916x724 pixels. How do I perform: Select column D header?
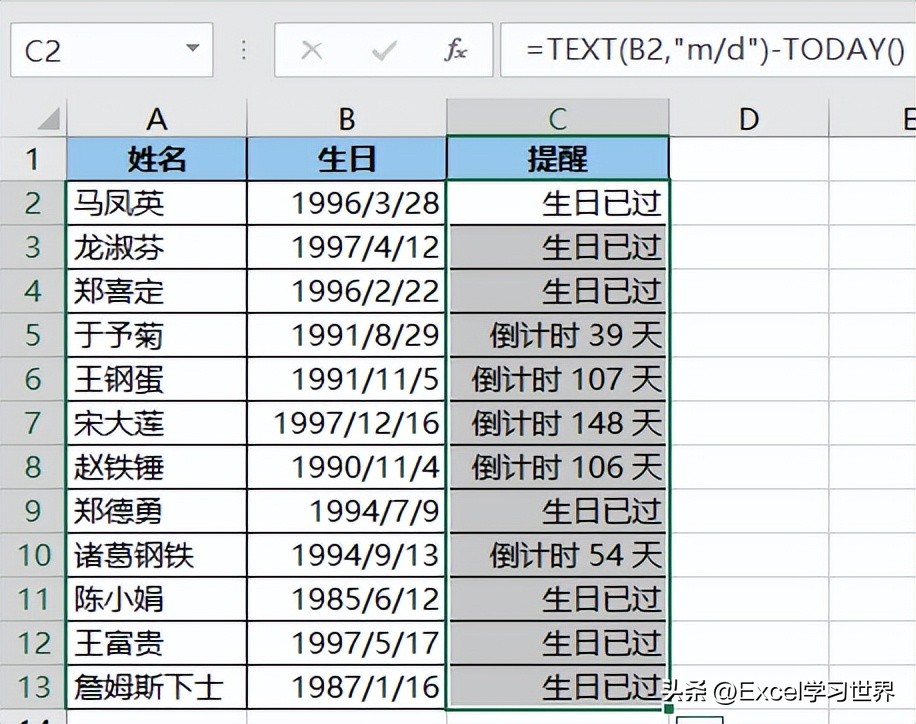pos(749,119)
